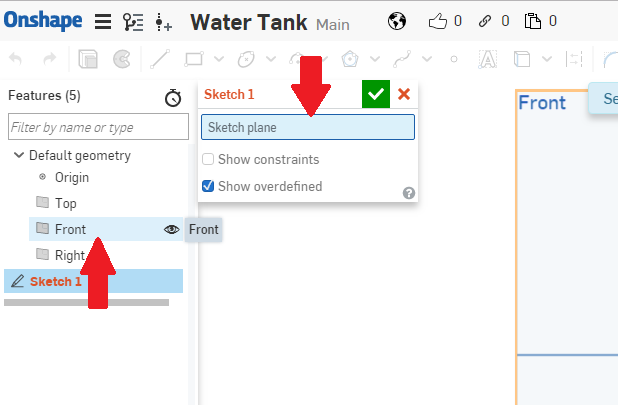Viewport: 618px width, 405px height.
Task: Enable the Show constraints checkbox
Action: pos(208,159)
